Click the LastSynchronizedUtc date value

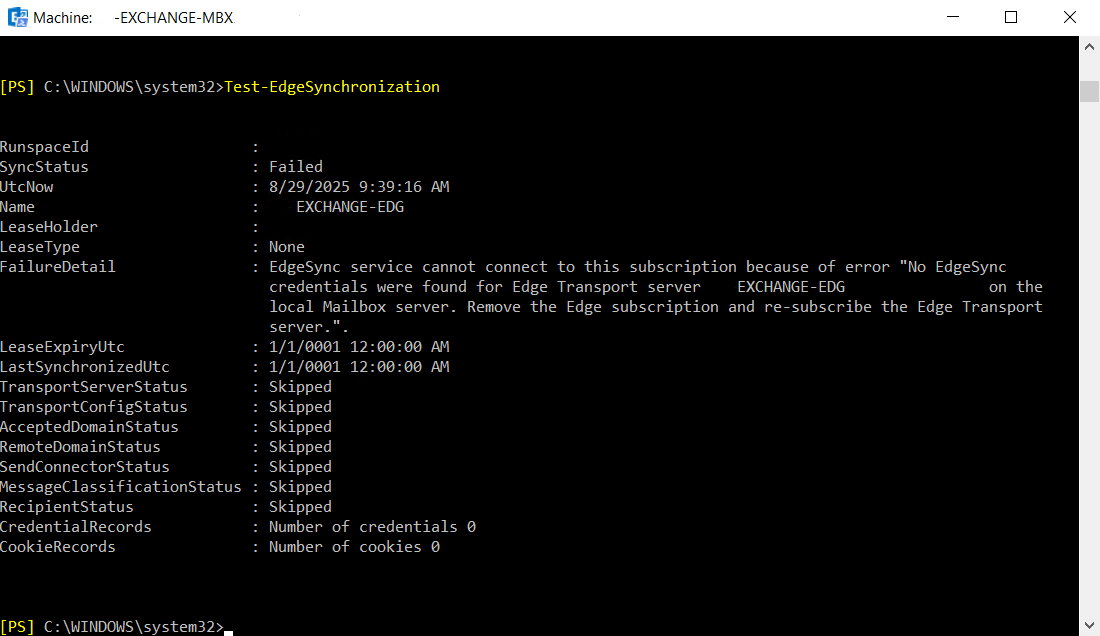coord(359,367)
